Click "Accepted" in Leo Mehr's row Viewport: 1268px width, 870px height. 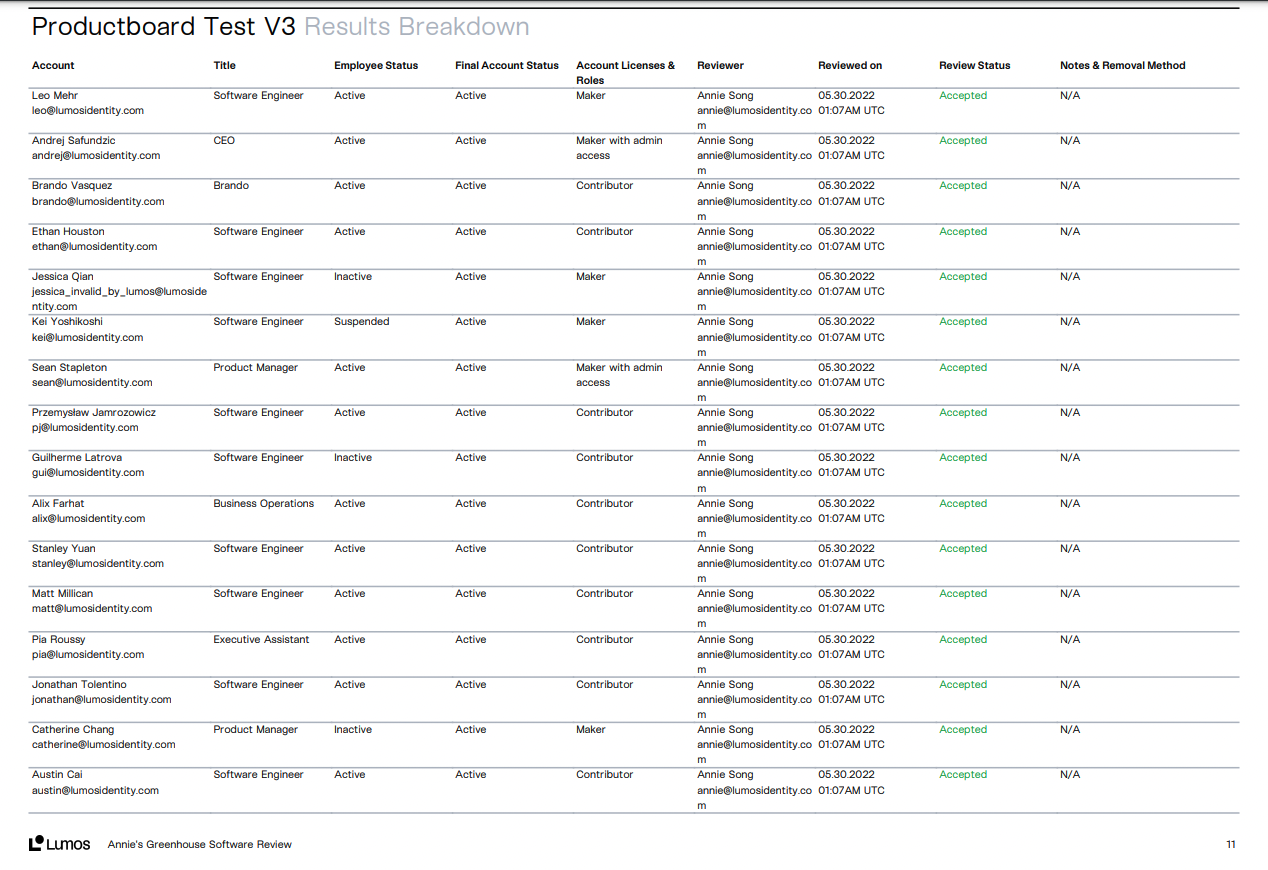963,96
